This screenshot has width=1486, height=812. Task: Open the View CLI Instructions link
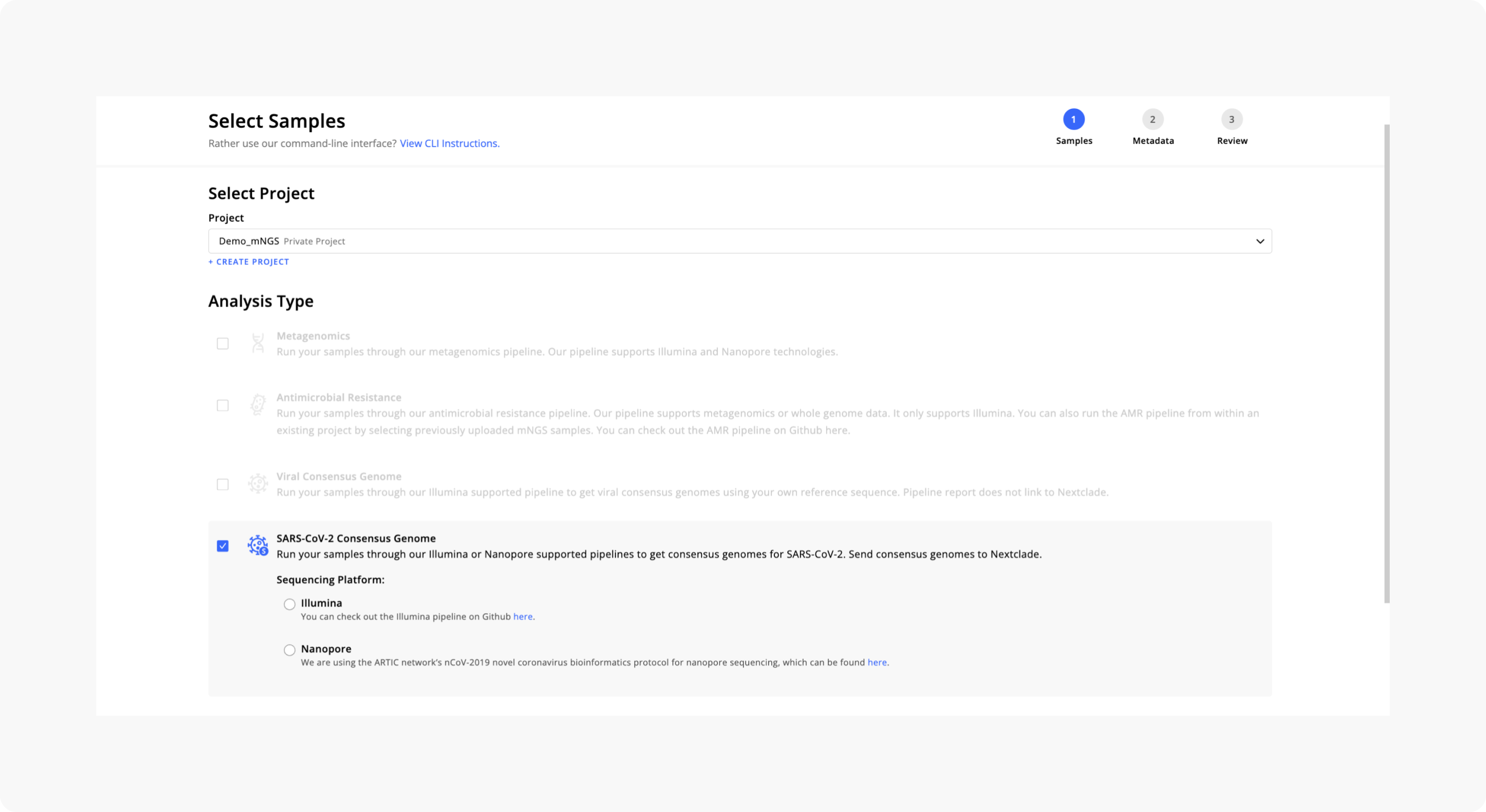[x=449, y=143]
